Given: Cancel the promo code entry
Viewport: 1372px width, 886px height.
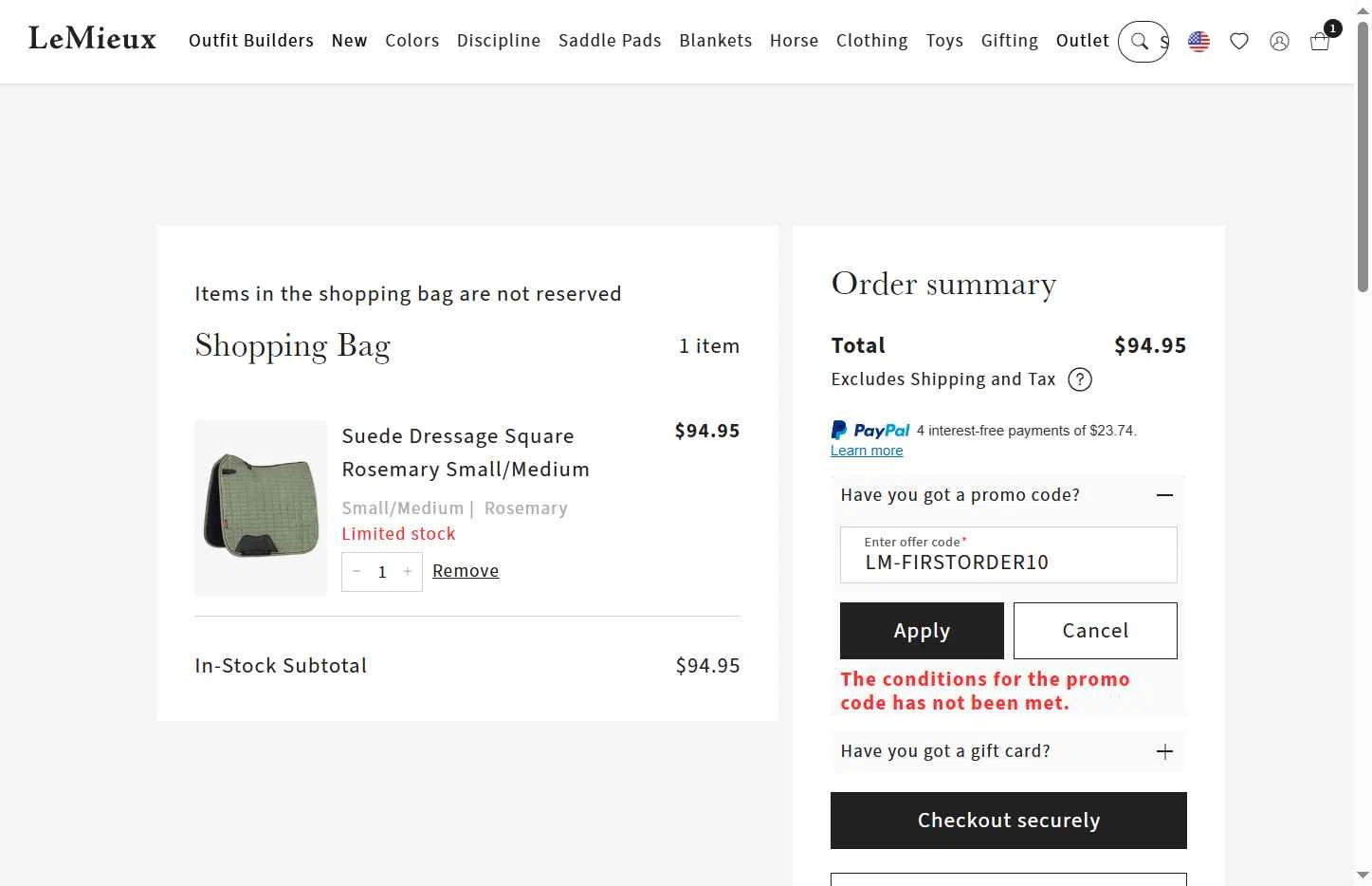Looking at the screenshot, I should [x=1095, y=631].
